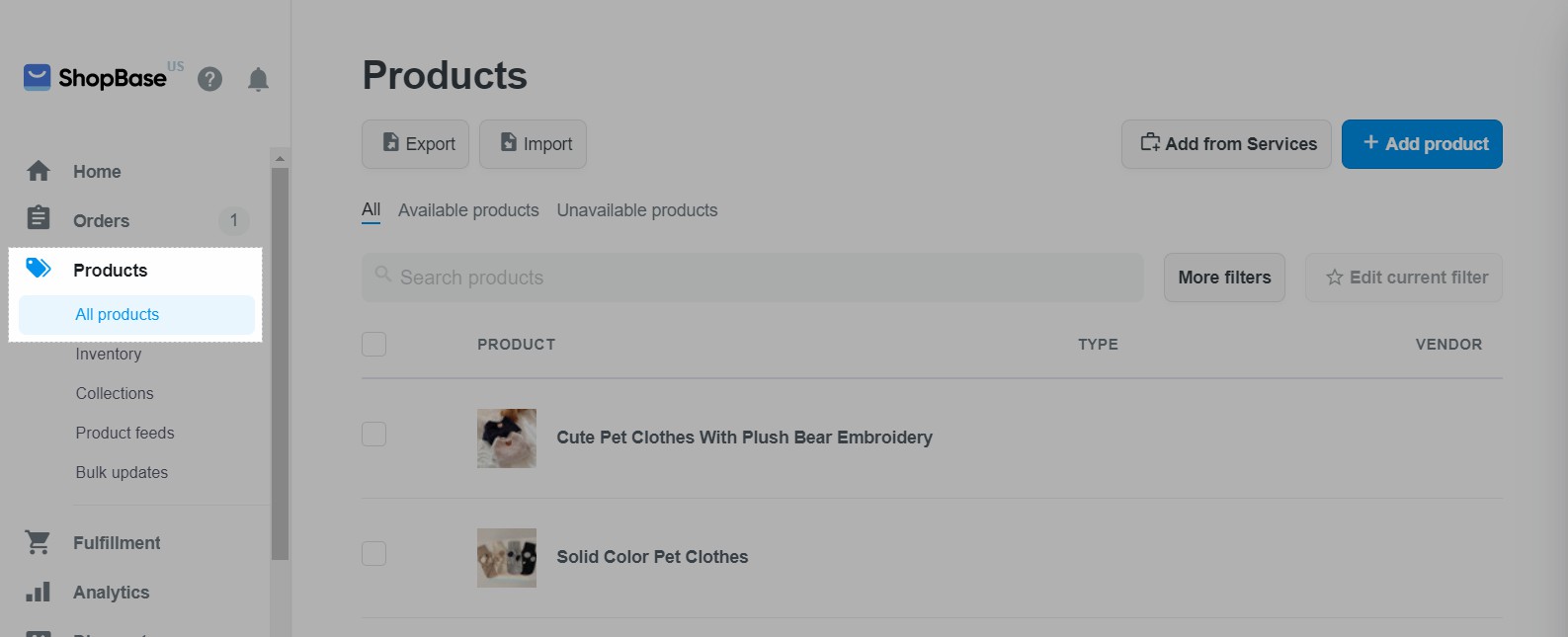Image resolution: width=1568 pixels, height=637 pixels.
Task: Switch to the Available products tab
Action: point(468,210)
